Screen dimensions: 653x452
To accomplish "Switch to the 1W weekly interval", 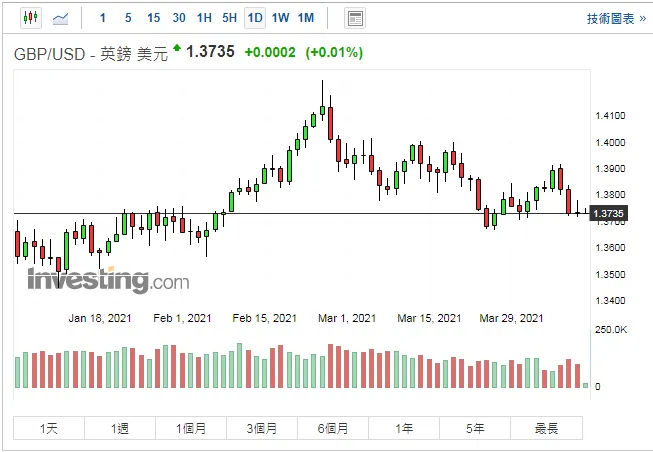I will pyautogui.click(x=280, y=18).
